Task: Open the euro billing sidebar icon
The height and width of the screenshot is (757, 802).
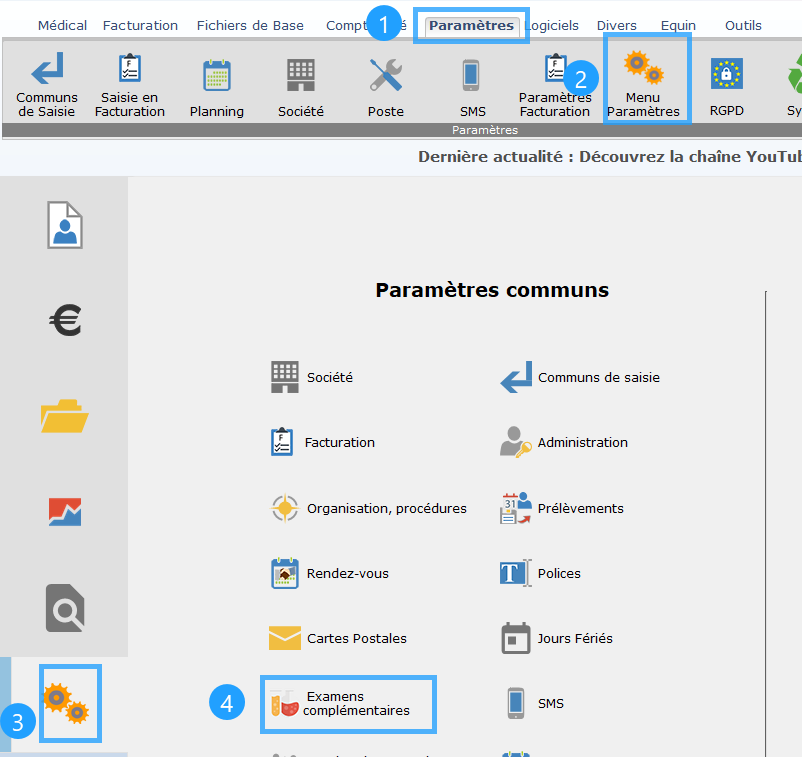Action: click(65, 321)
